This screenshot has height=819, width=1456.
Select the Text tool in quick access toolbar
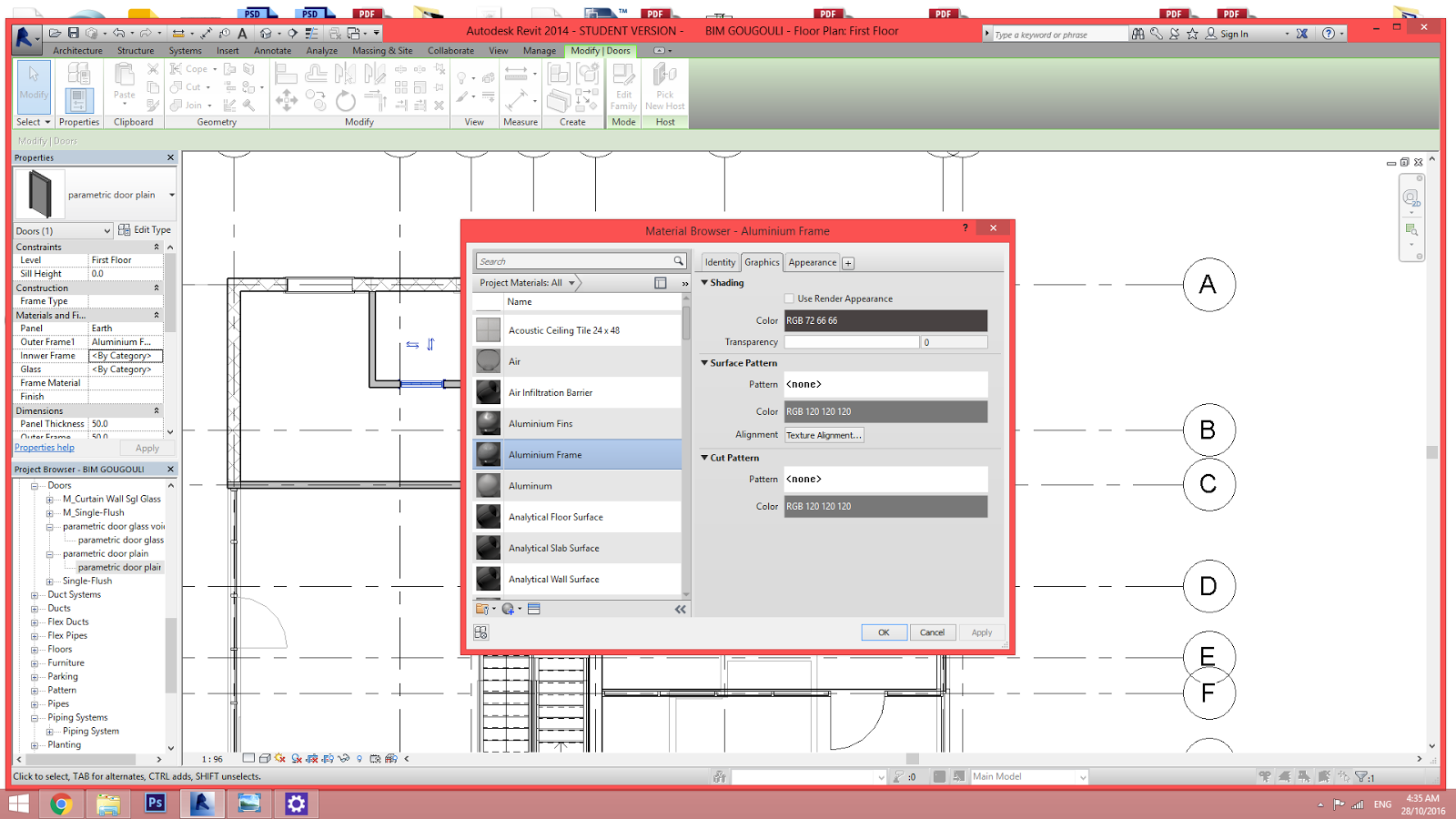point(242,34)
